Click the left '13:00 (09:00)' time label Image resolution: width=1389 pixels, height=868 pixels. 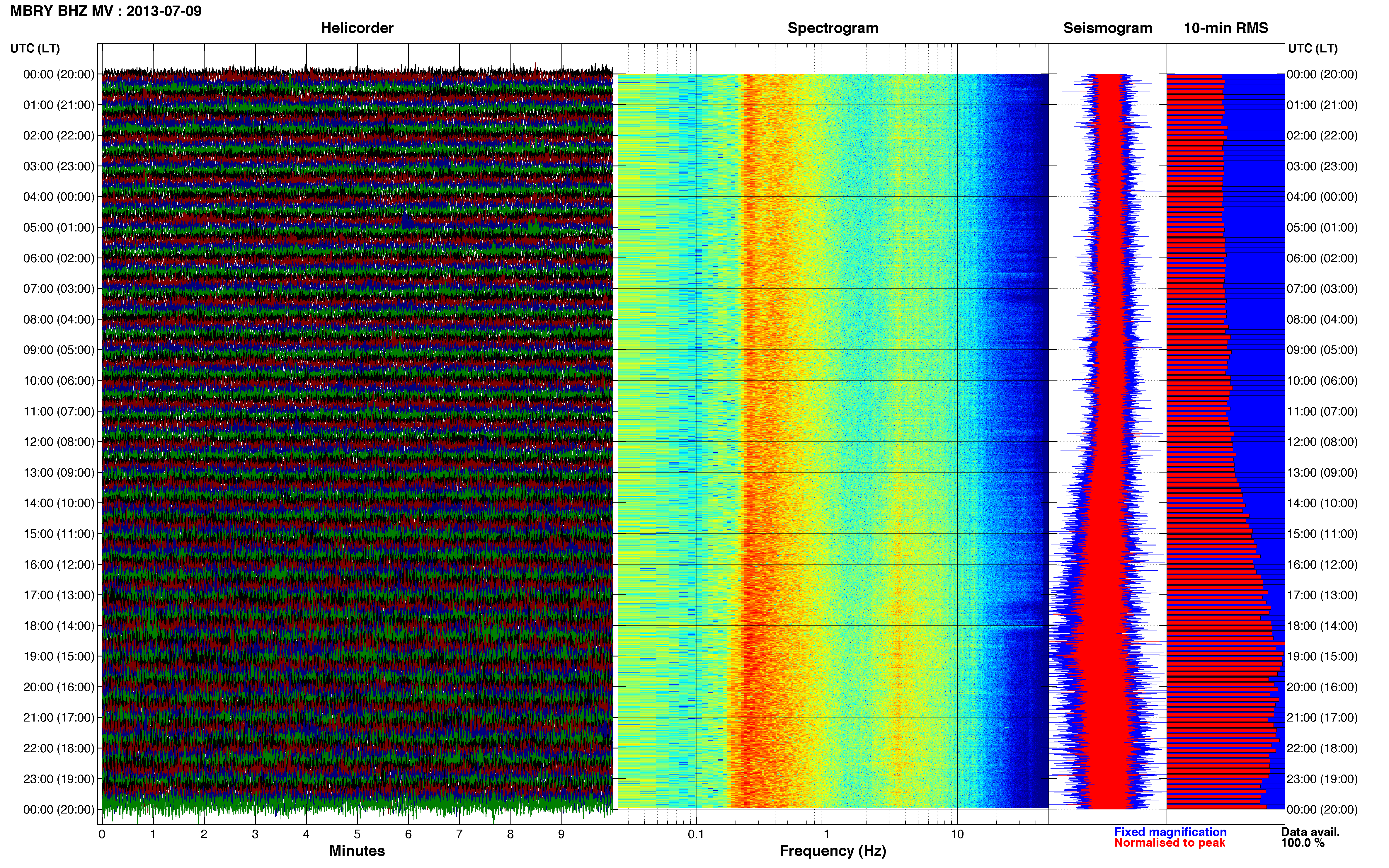pyautogui.click(x=59, y=473)
